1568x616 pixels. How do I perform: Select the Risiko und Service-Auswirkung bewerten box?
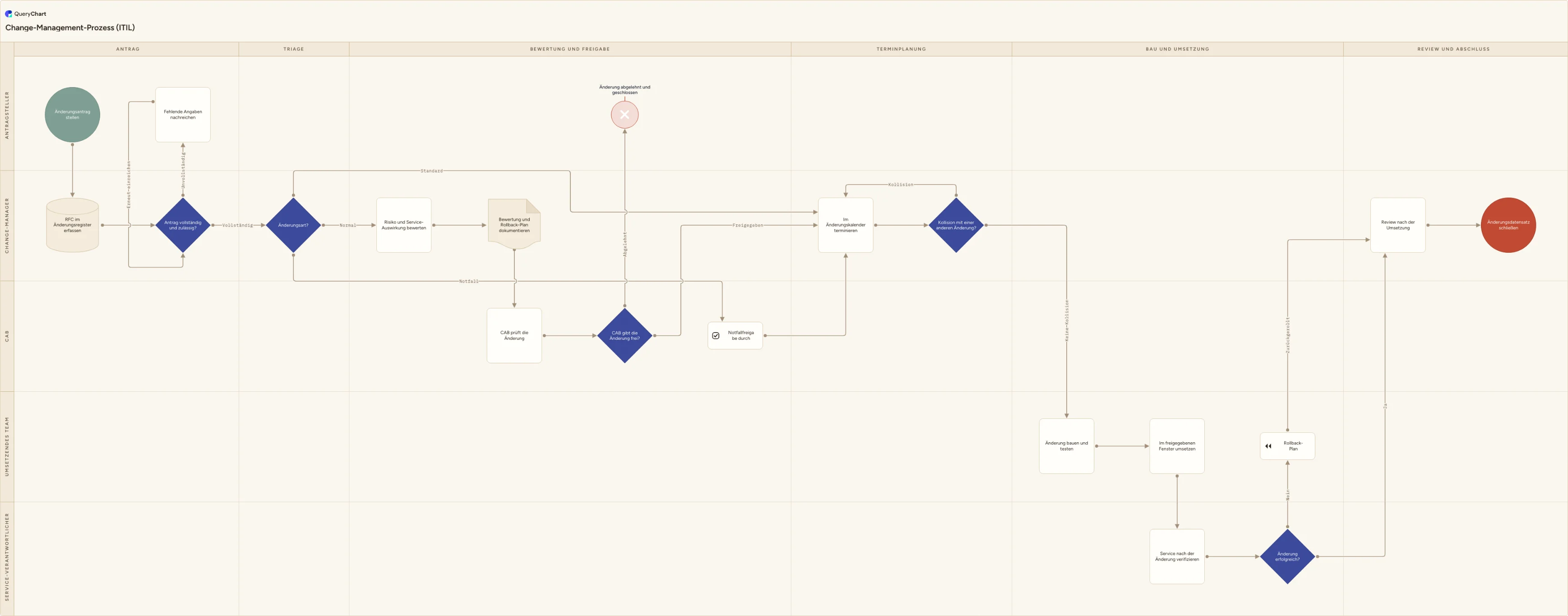(x=403, y=225)
